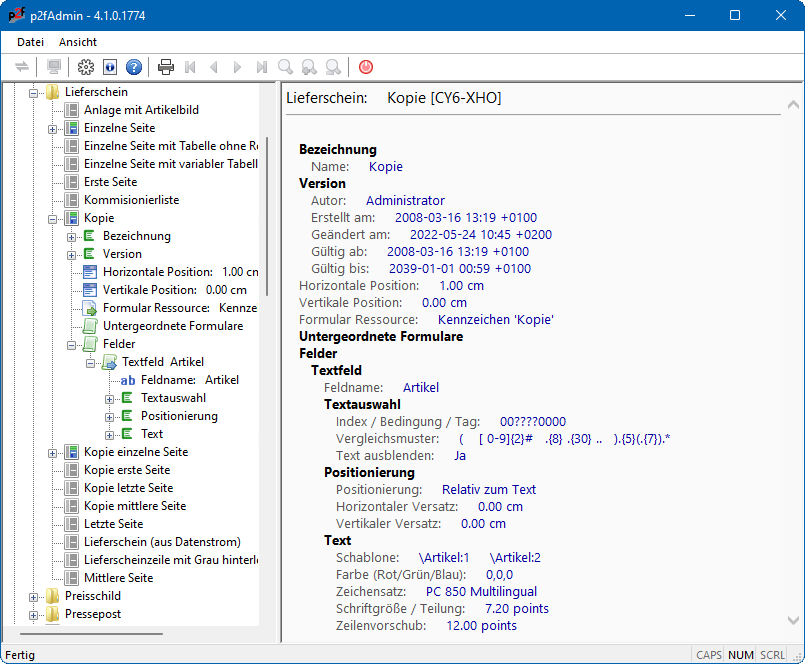Click the Kopie form icon in tree
This screenshot has width=805, height=664.
(x=71, y=218)
